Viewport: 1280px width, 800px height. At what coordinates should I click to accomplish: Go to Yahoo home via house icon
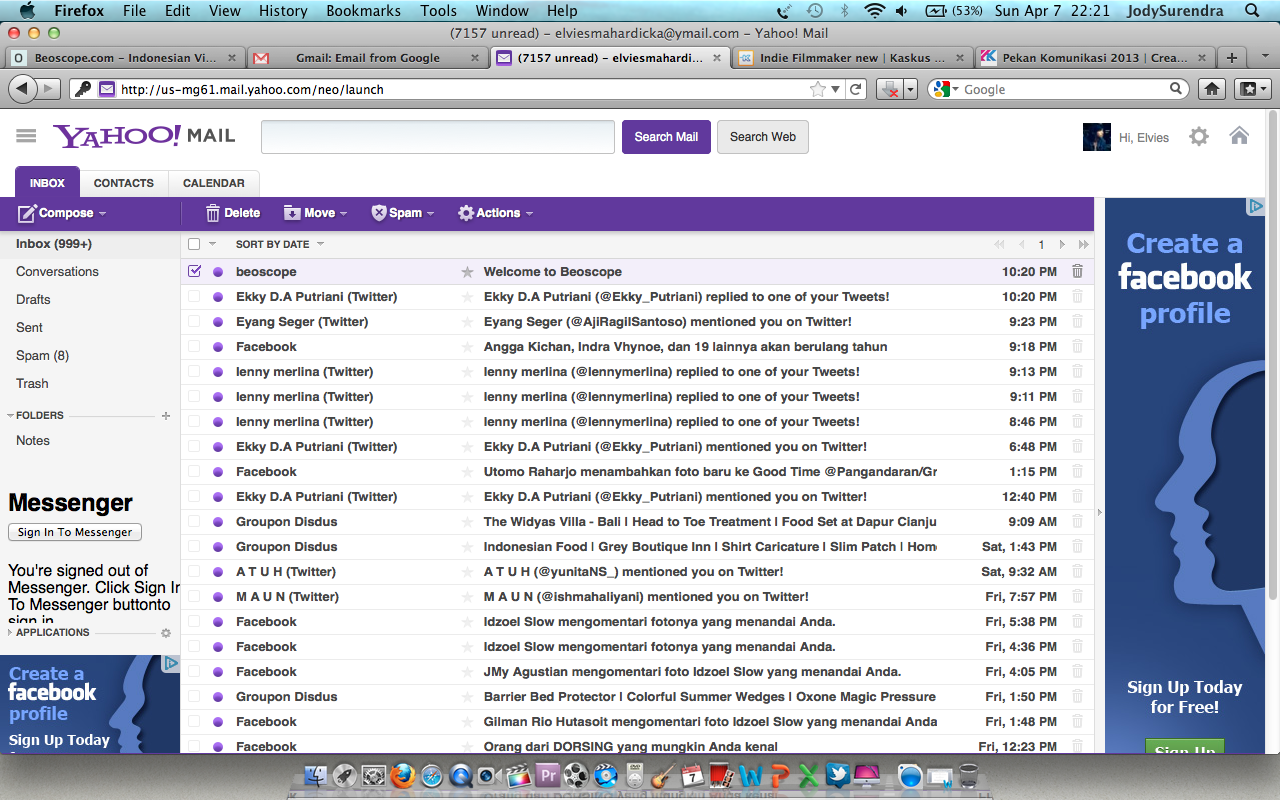coord(1239,136)
